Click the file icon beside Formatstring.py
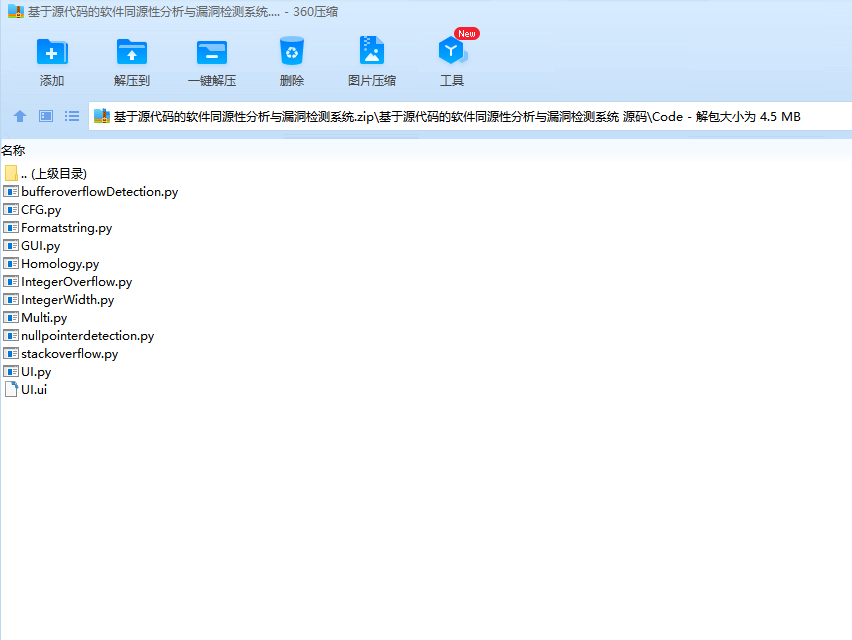Viewport: 852px width, 640px height. pos(11,227)
